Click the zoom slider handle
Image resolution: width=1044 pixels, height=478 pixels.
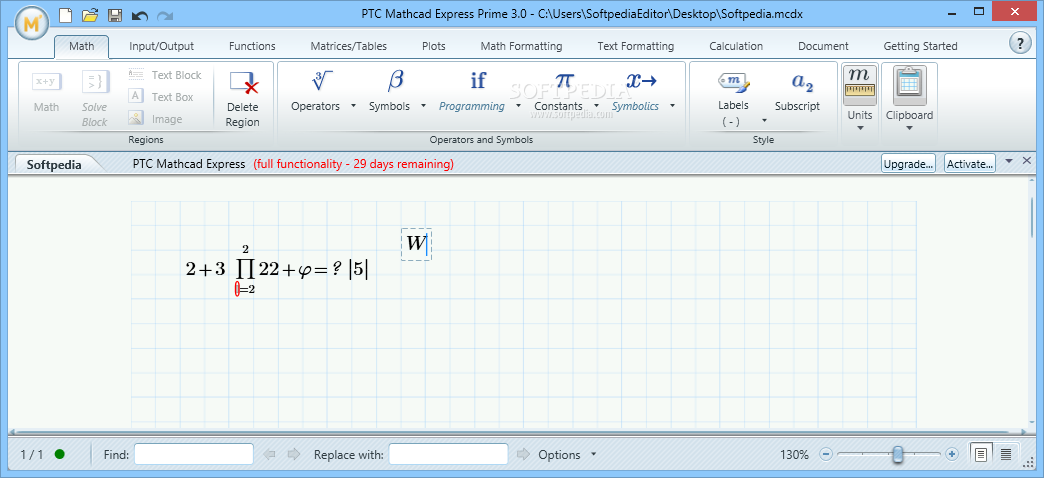click(898, 454)
